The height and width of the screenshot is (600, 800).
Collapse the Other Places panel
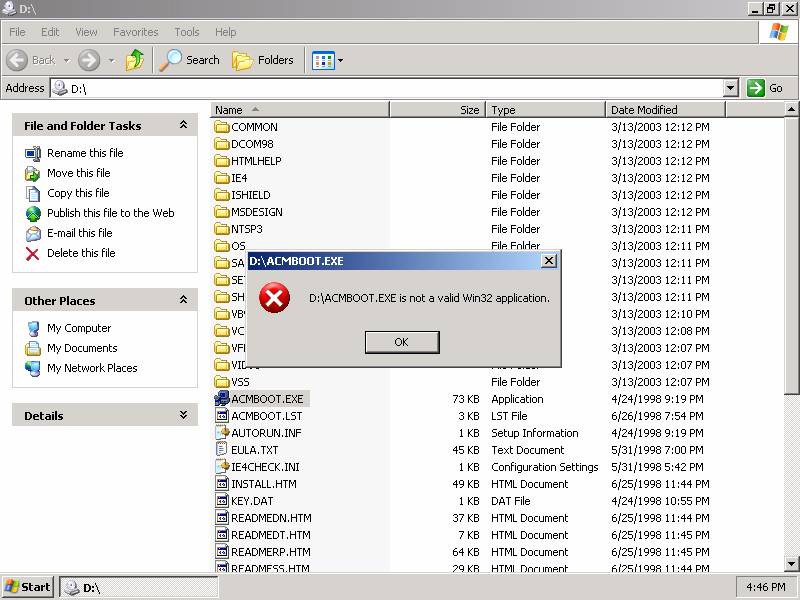(x=184, y=300)
